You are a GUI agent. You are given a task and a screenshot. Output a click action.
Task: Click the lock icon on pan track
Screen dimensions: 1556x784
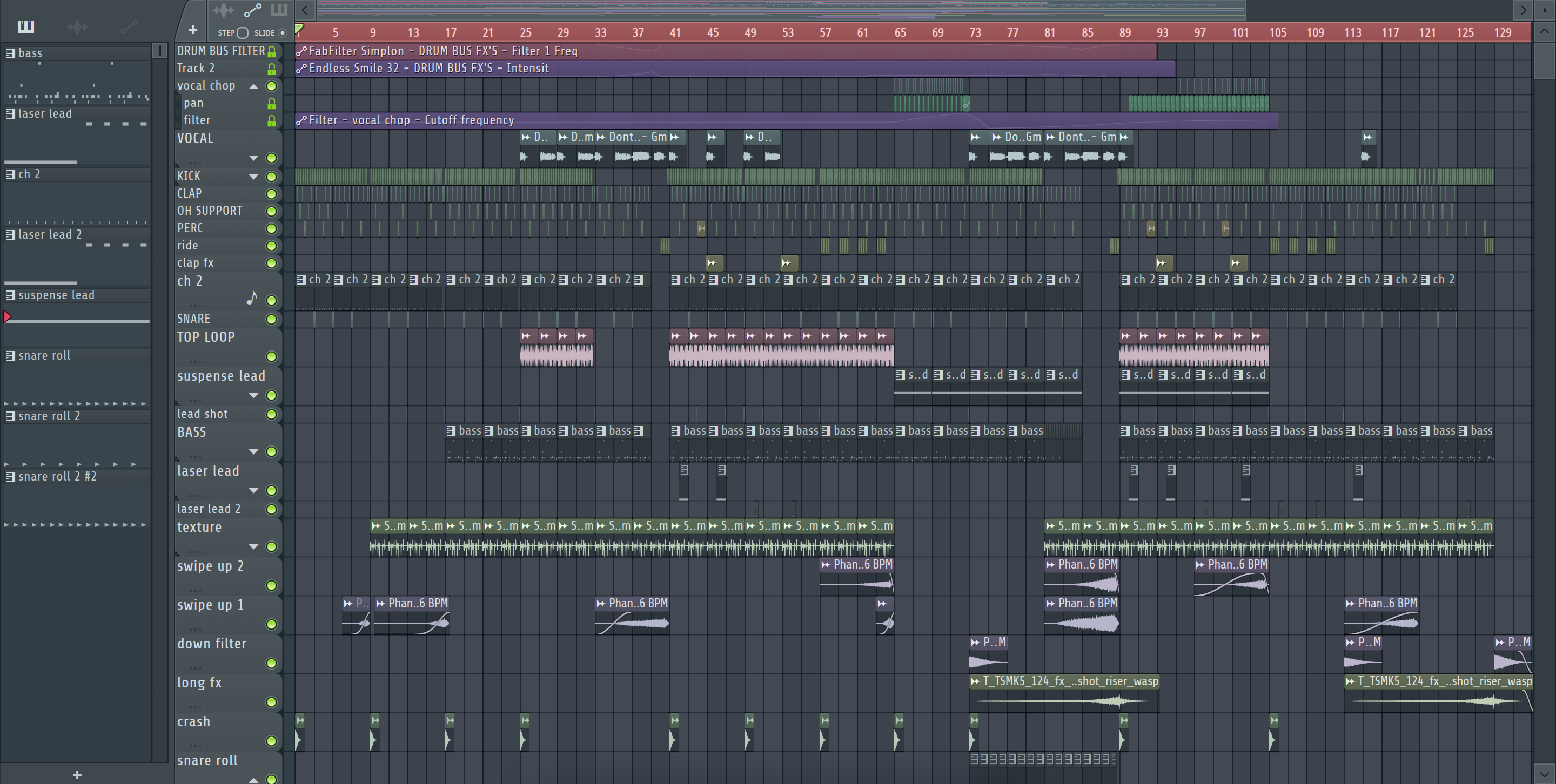click(272, 104)
